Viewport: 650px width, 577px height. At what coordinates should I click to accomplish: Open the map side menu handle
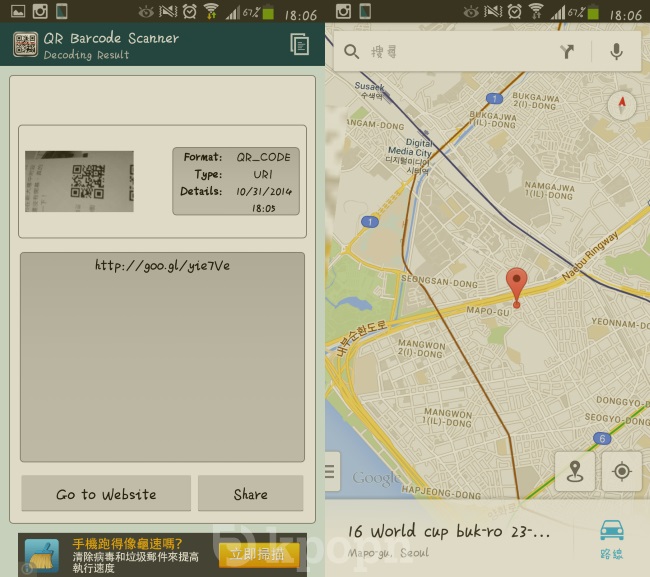[331, 472]
